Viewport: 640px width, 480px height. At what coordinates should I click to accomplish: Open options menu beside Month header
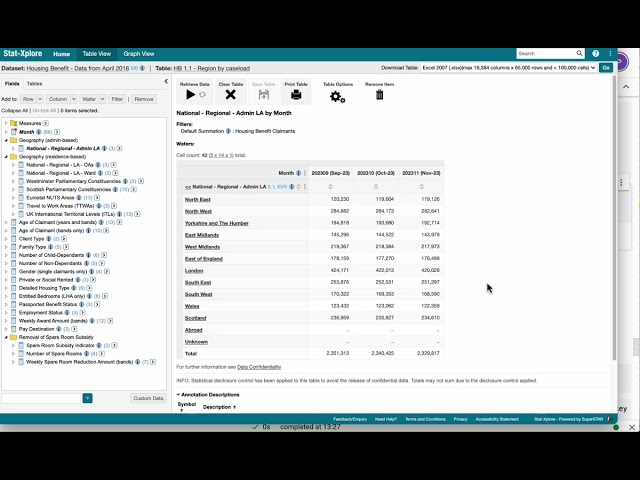[304, 173]
